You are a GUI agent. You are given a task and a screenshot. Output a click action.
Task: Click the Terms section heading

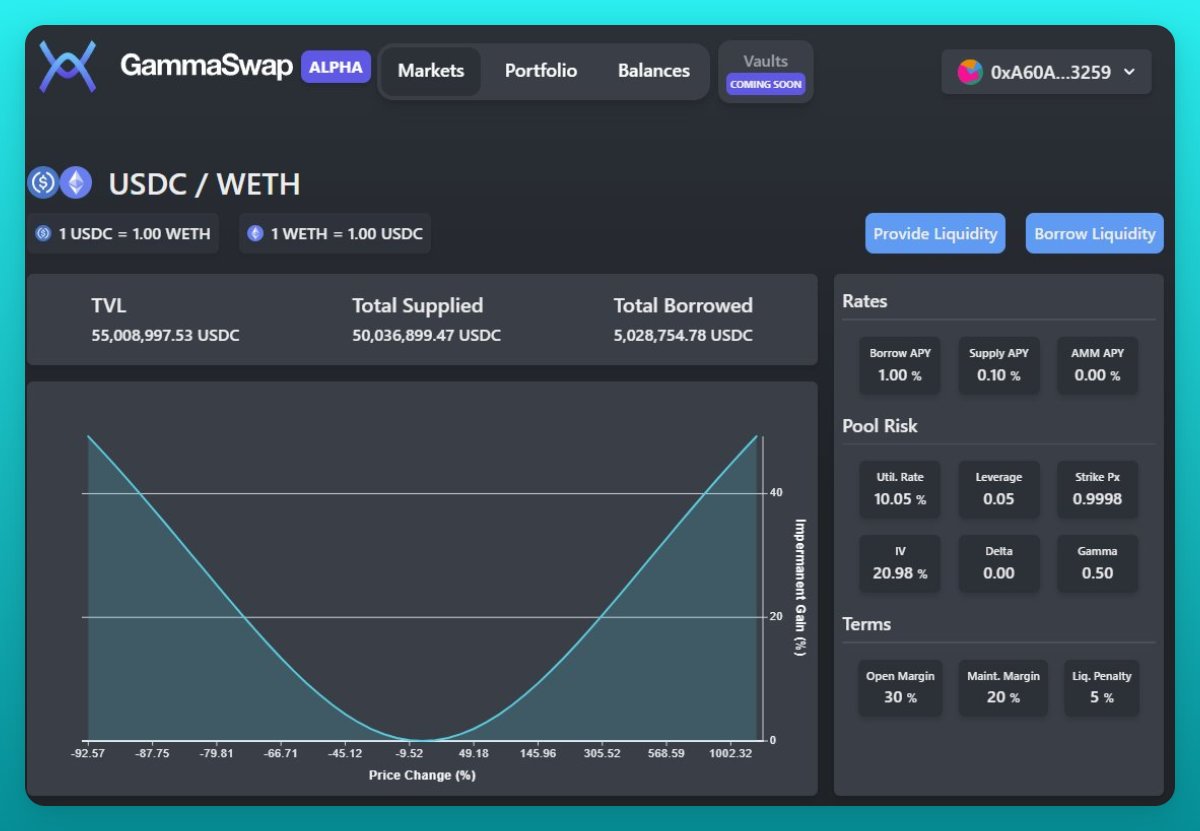[x=866, y=624]
